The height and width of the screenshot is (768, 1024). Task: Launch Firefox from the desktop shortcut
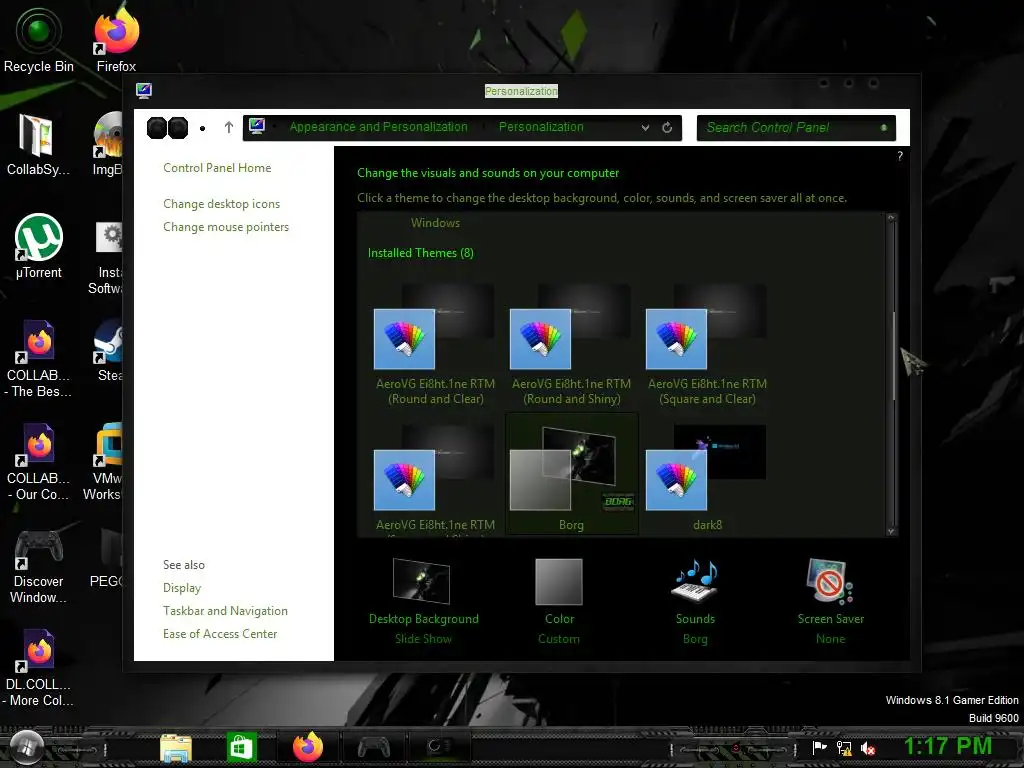click(x=116, y=39)
